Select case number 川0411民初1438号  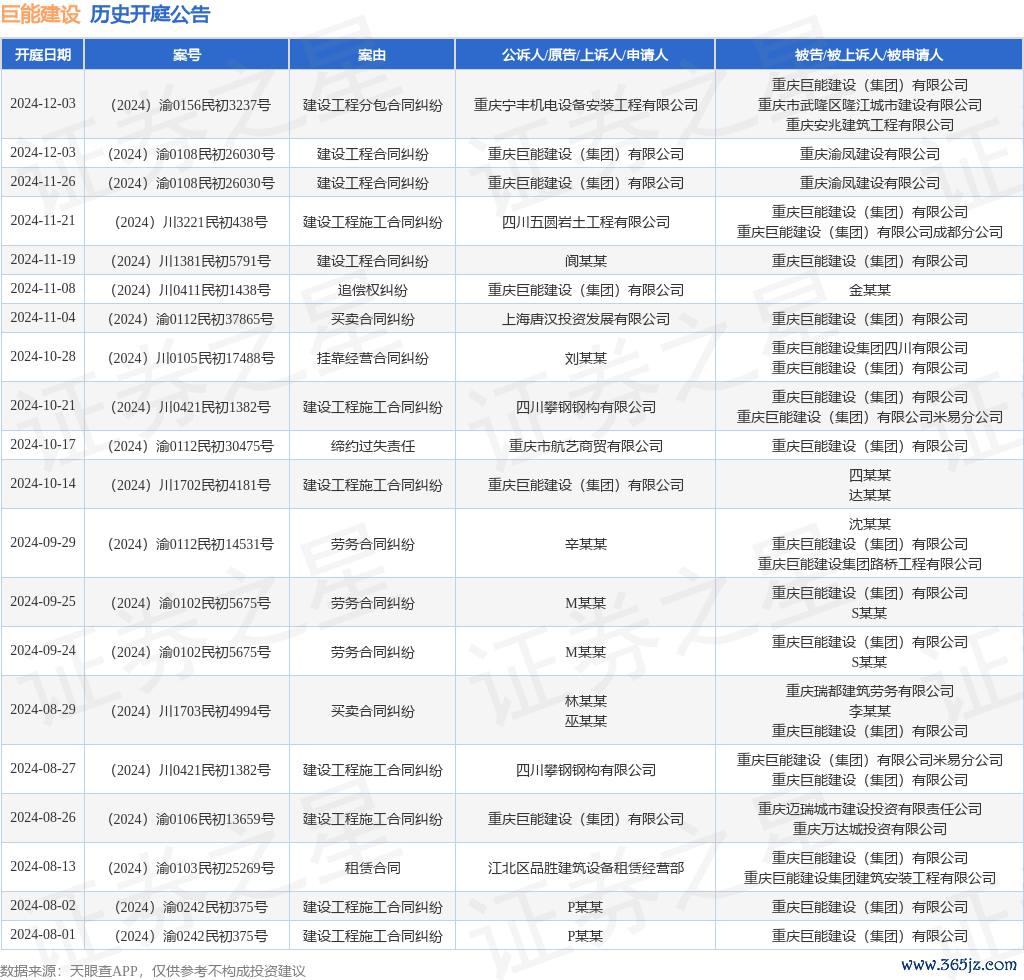coord(191,290)
